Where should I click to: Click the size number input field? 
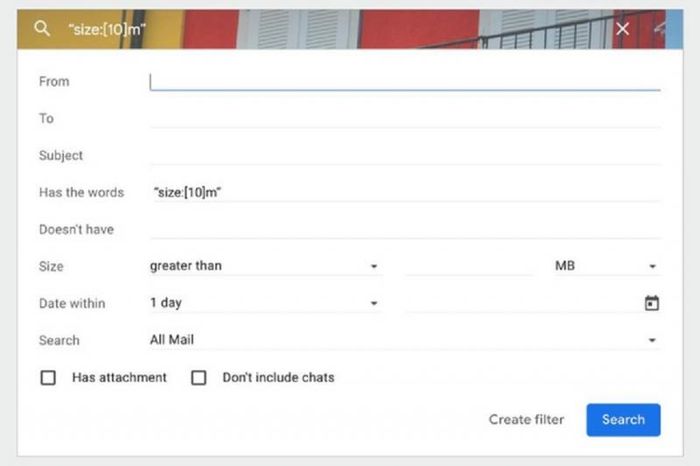470,266
